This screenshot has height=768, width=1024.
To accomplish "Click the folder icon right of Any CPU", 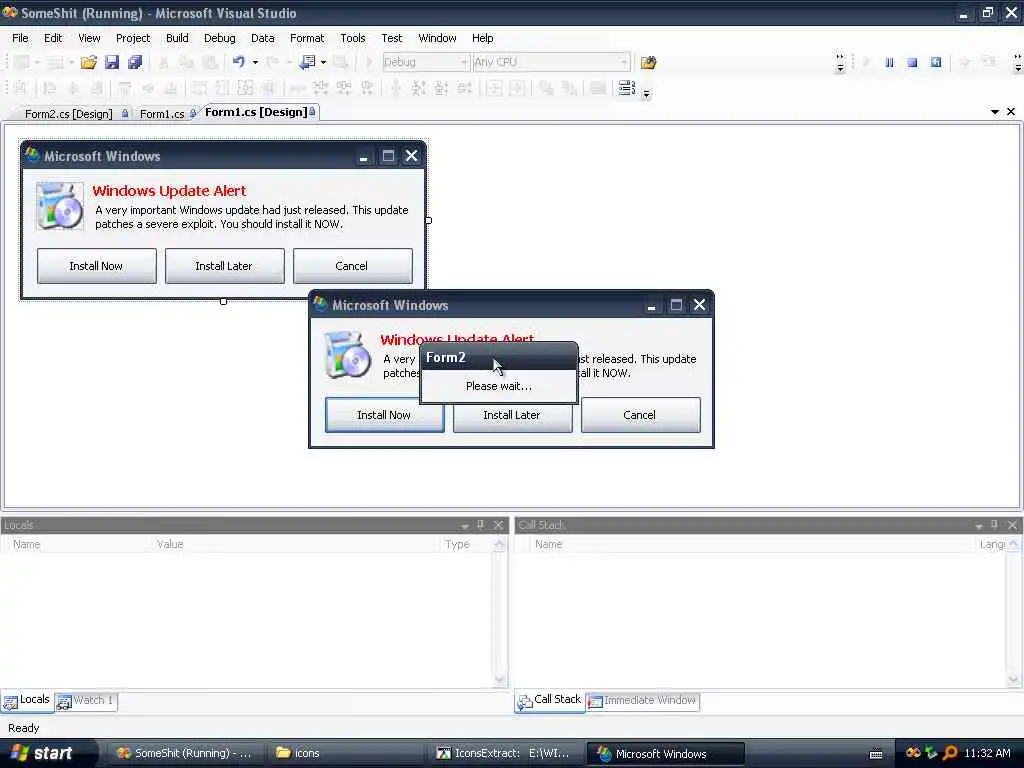I will point(648,62).
